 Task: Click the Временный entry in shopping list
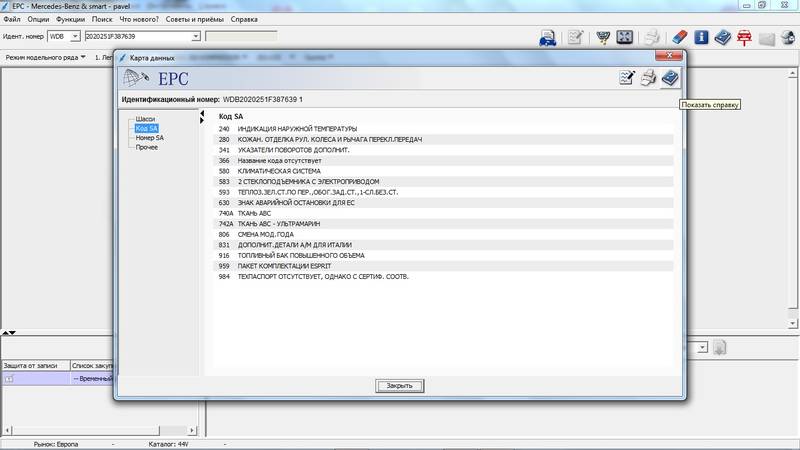[93, 379]
